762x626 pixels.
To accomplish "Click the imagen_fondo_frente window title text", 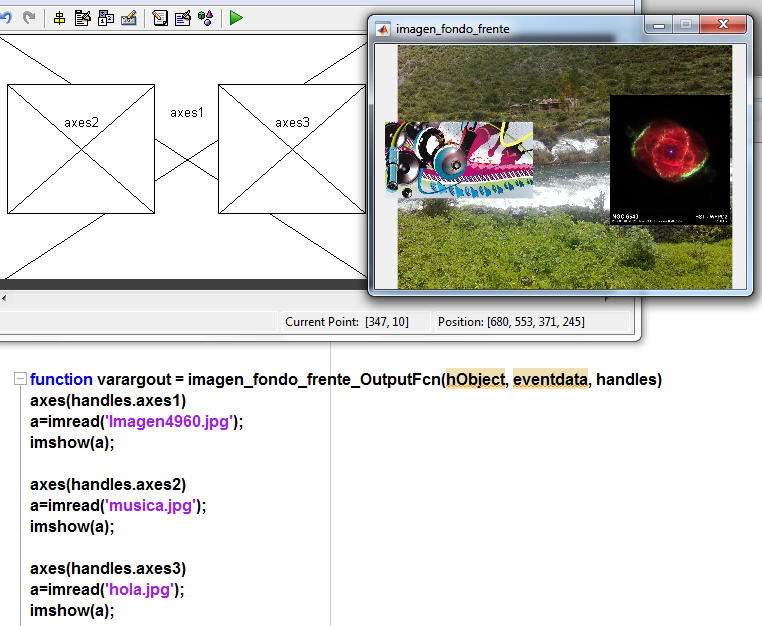I will pos(452,29).
